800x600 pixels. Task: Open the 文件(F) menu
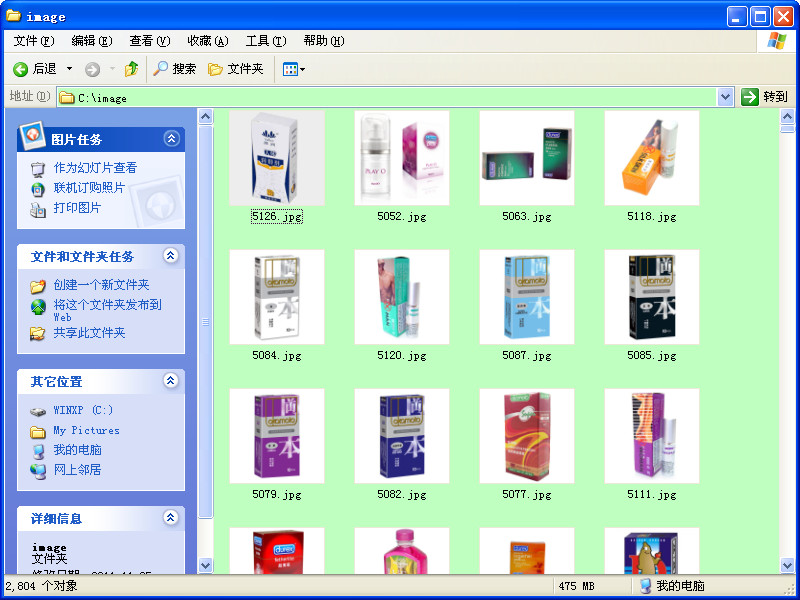tap(34, 41)
